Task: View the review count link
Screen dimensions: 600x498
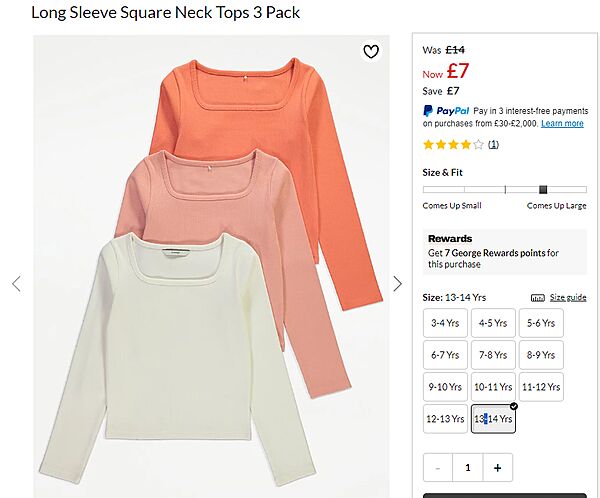Action: tap(493, 145)
